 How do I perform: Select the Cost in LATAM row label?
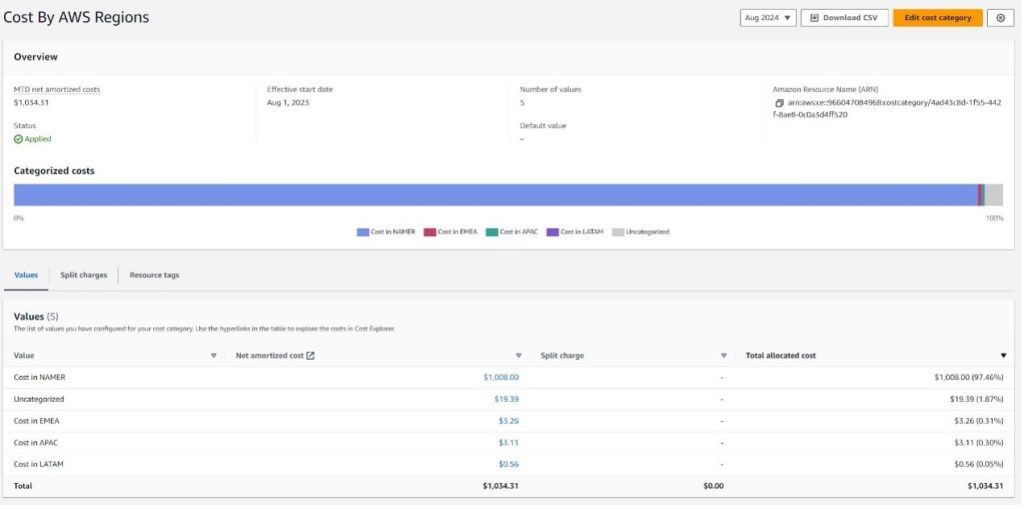click(x=38, y=464)
